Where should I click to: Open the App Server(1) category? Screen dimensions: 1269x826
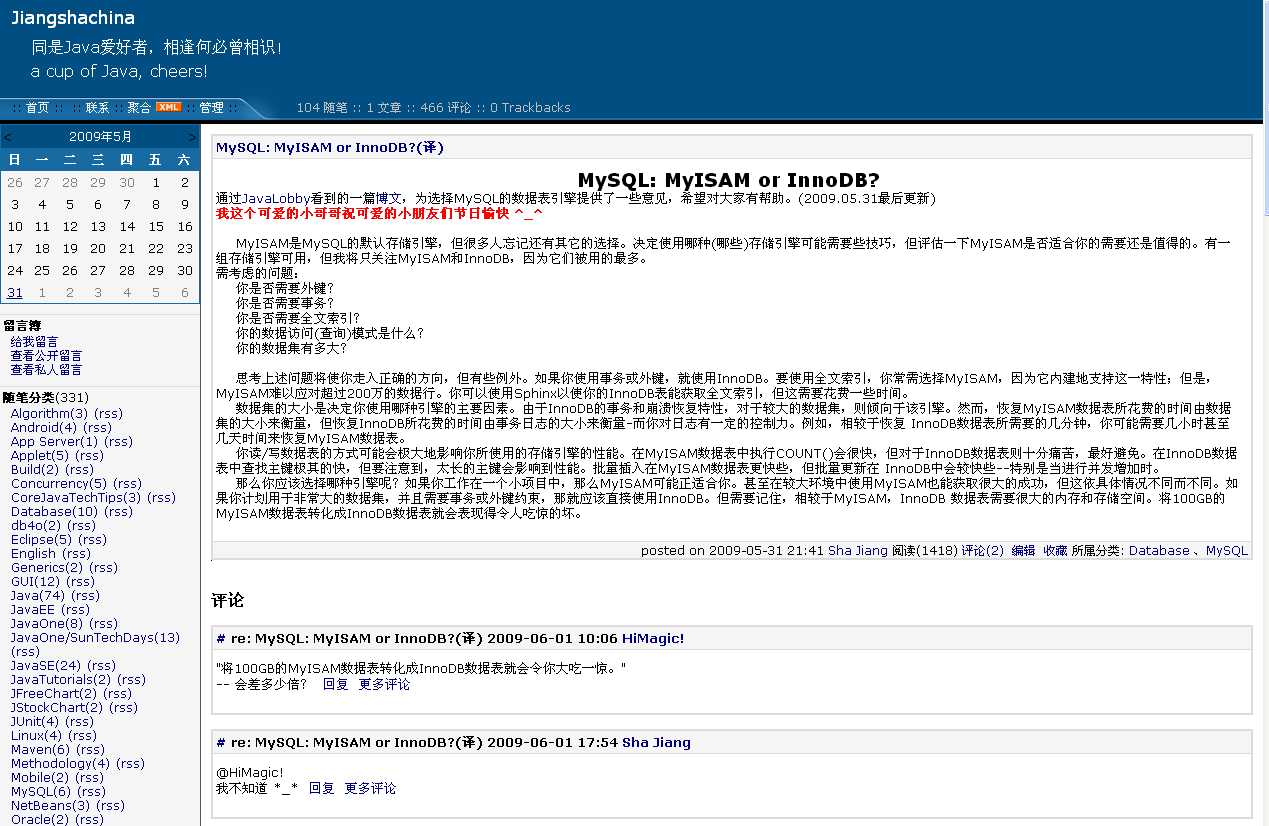pyautogui.click(x=55, y=441)
